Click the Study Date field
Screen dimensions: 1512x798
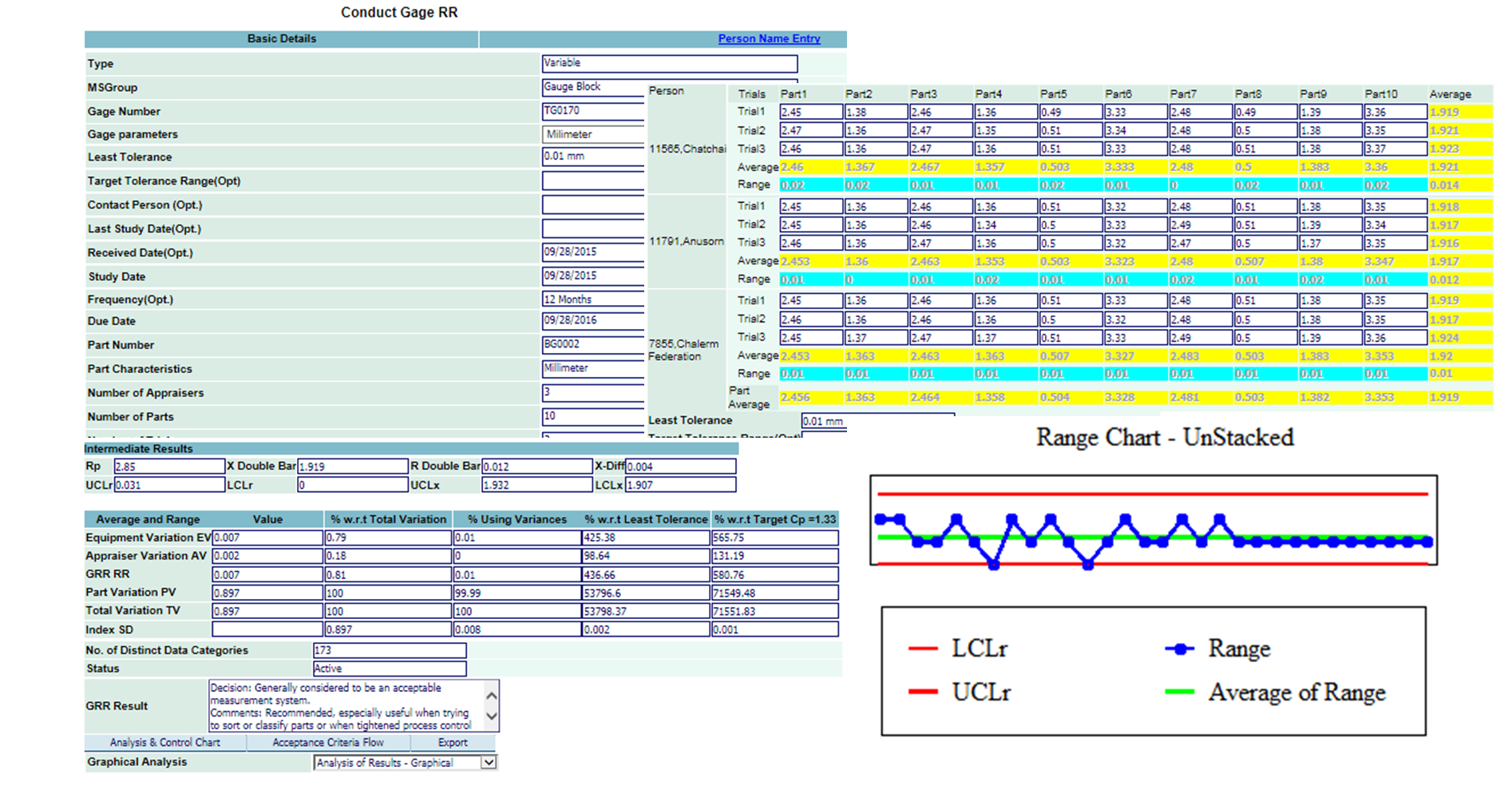592,276
